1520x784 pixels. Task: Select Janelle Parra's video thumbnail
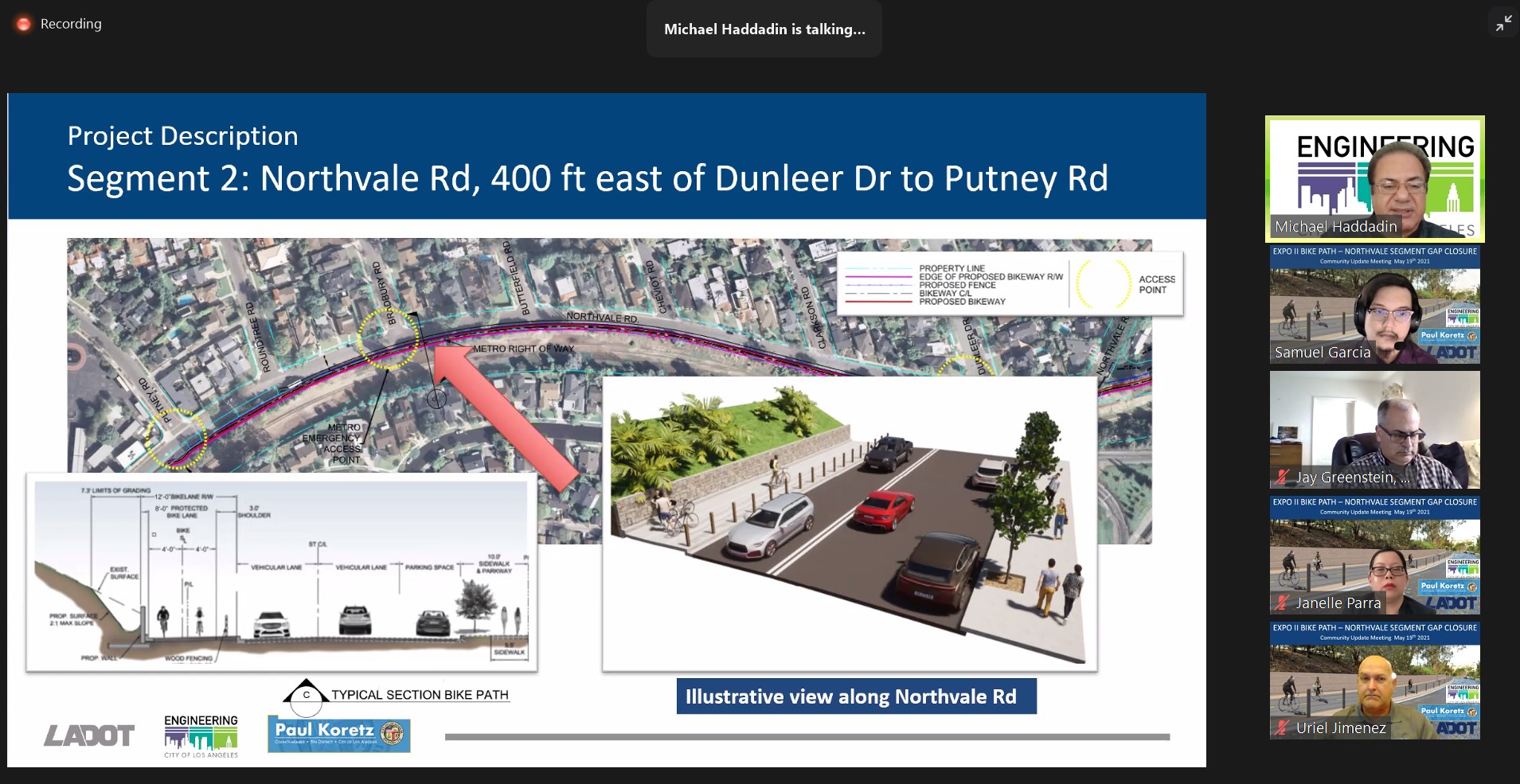point(1374,556)
